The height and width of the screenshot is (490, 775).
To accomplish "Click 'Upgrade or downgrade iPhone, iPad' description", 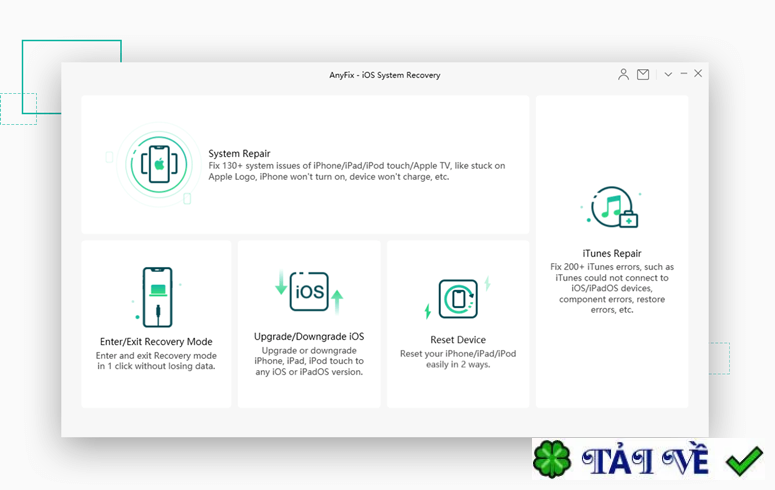I will (x=309, y=361).
